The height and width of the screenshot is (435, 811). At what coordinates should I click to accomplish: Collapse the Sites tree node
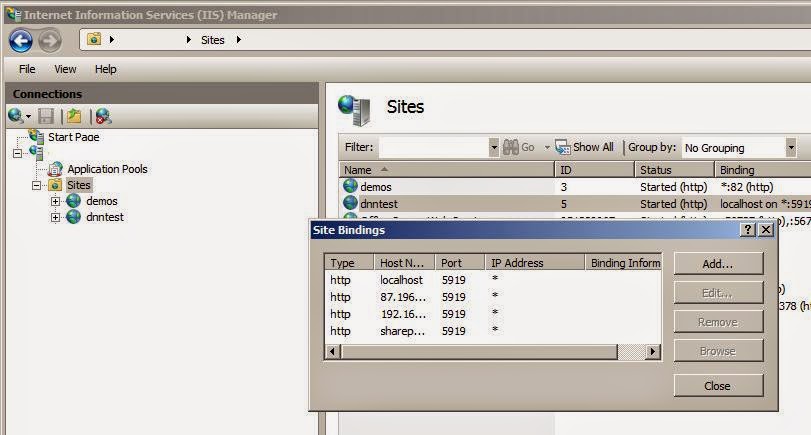click(x=36, y=185)
